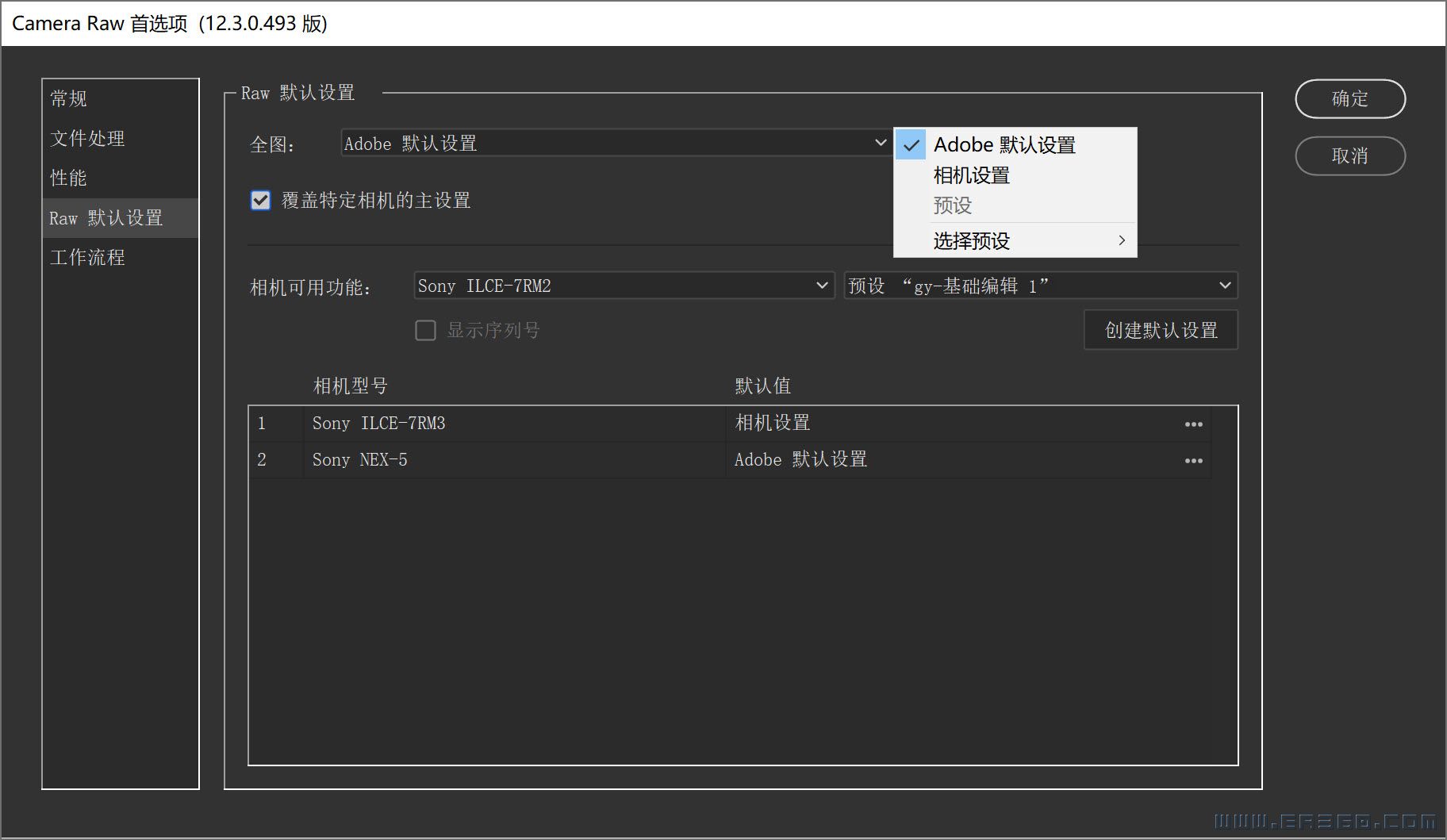Select Raw 默认设置 section in sidebar

coord(121,217)
